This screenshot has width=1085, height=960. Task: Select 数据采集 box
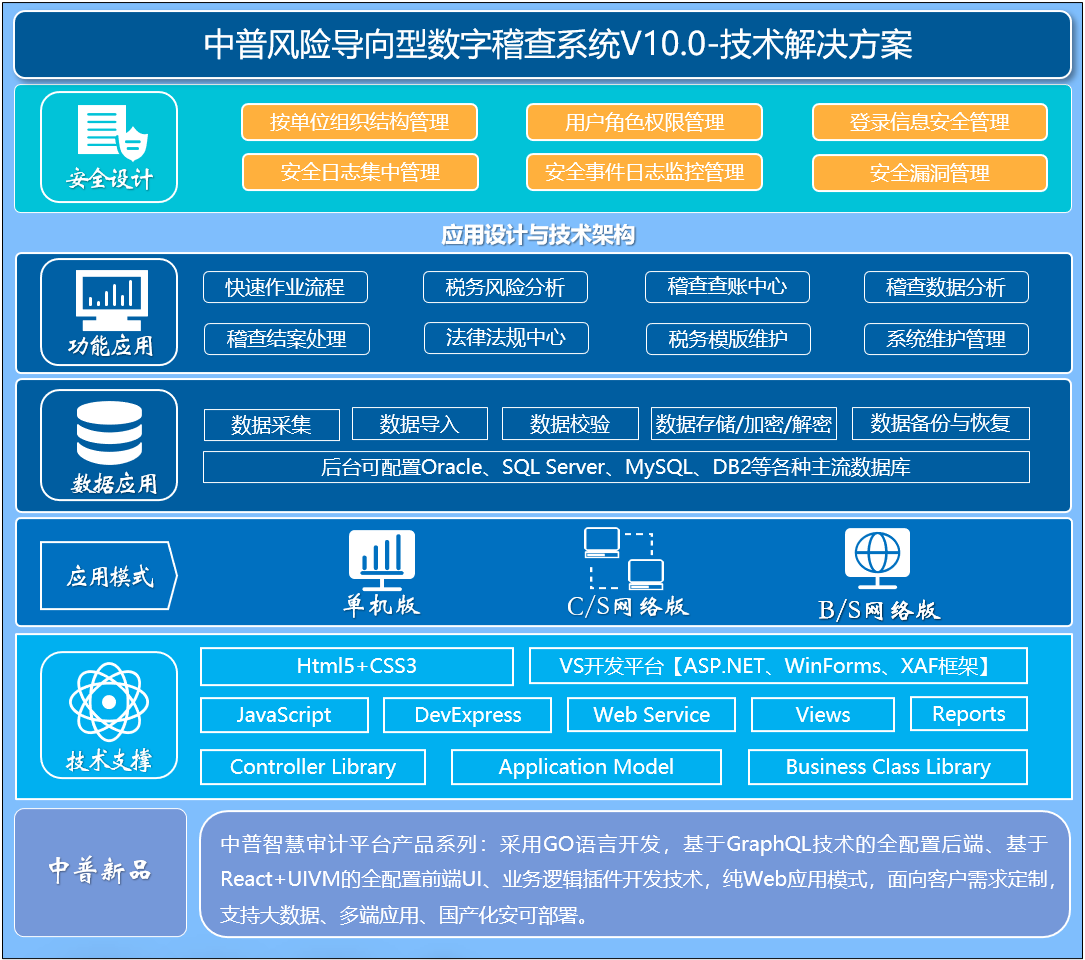[x=271, y=425]
